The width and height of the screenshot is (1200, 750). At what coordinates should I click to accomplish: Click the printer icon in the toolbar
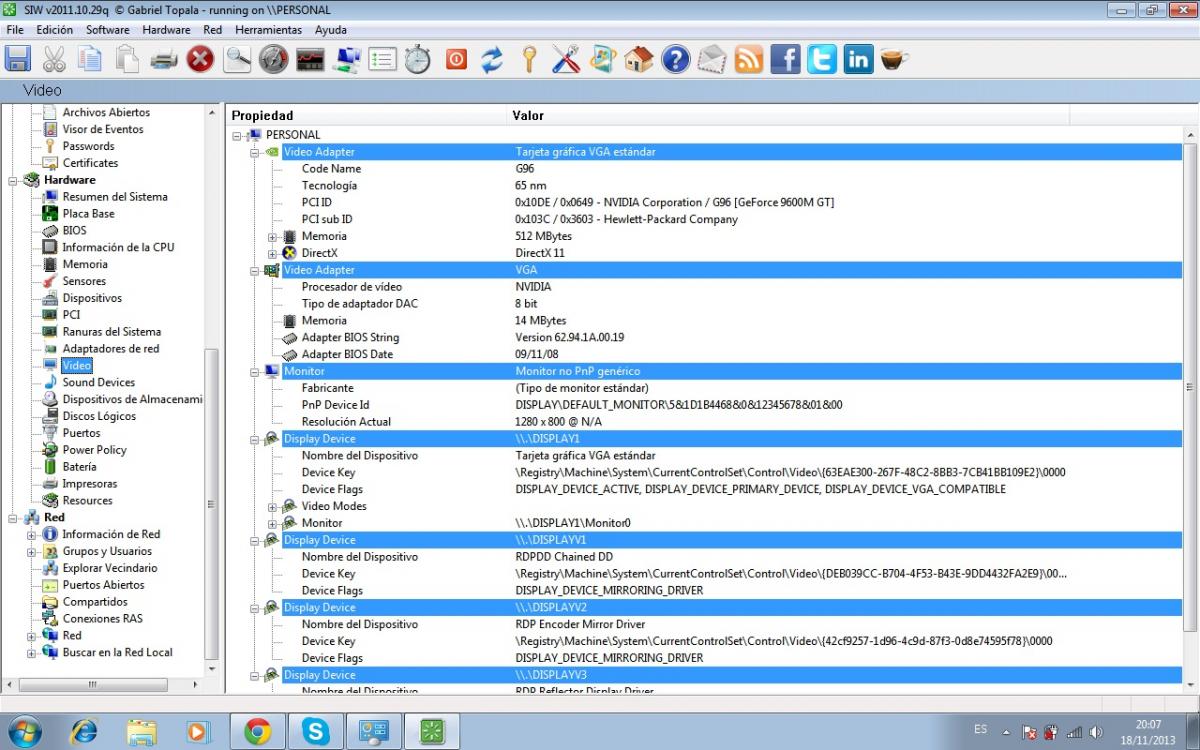point(164,59)
